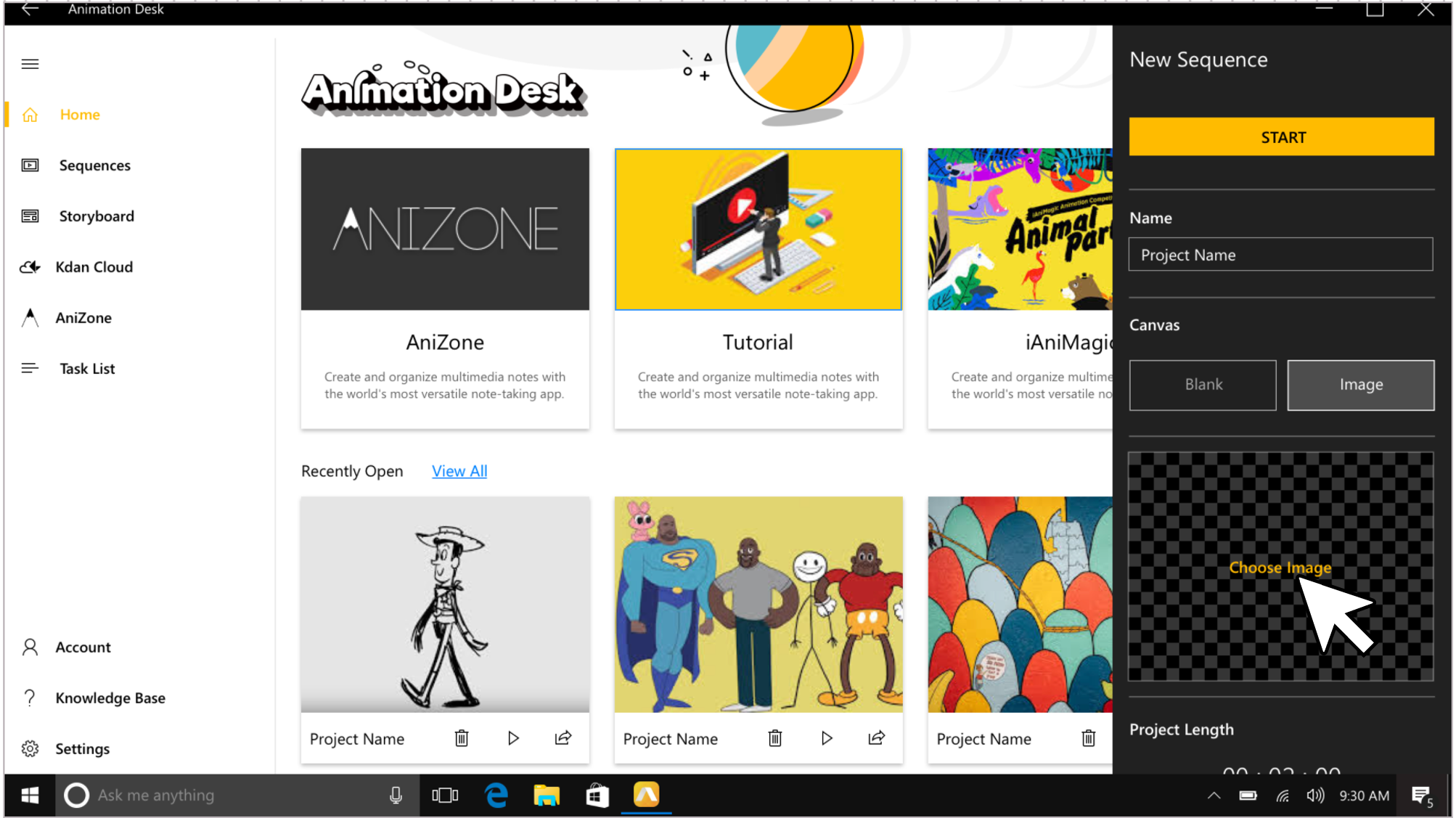
Task: Click the Animation Desk logo
Action: (444, 90)
